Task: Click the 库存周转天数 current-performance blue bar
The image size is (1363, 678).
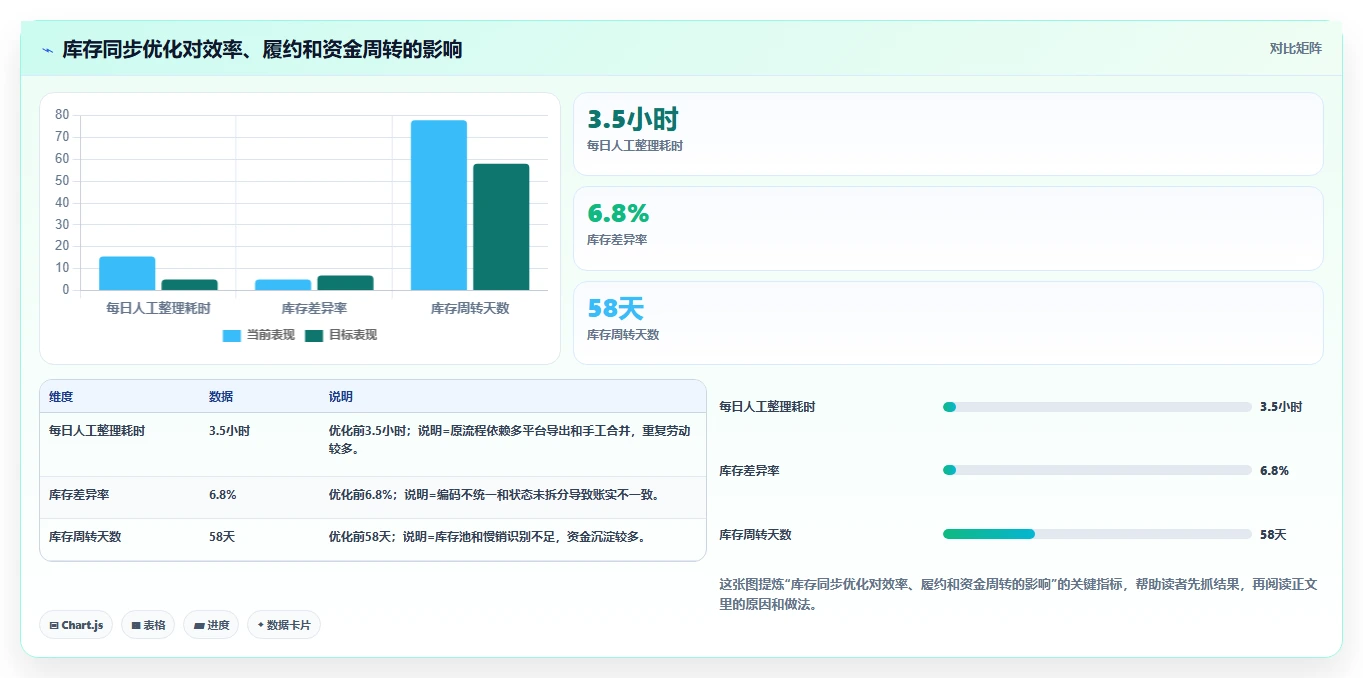Action: (439, 205)
